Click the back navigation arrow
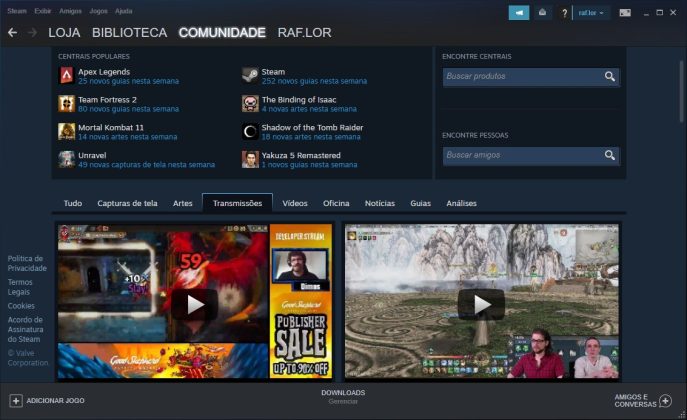This screenshot has height=420, width=687. (12, 32)
